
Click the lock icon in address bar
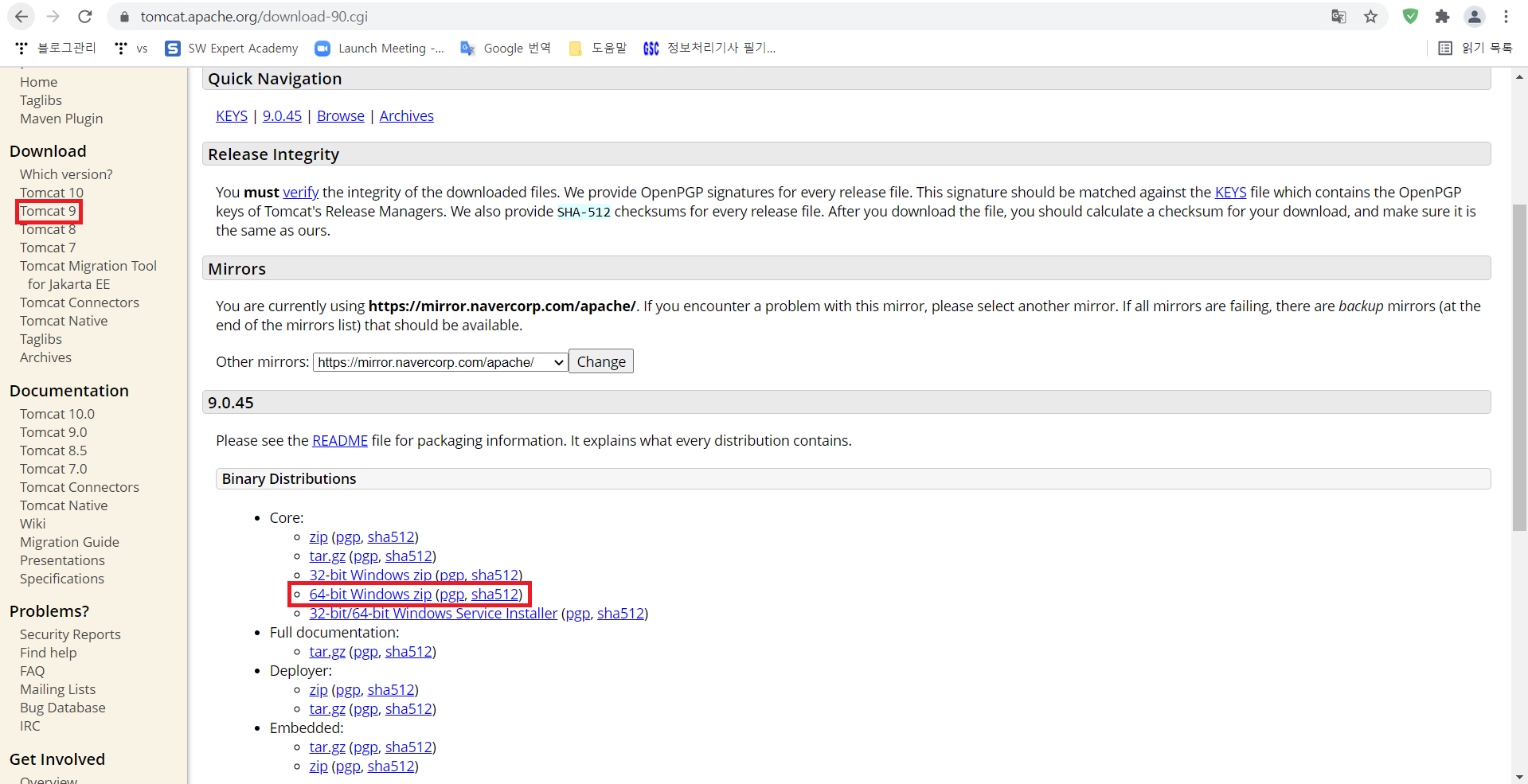tap(124, 17)
